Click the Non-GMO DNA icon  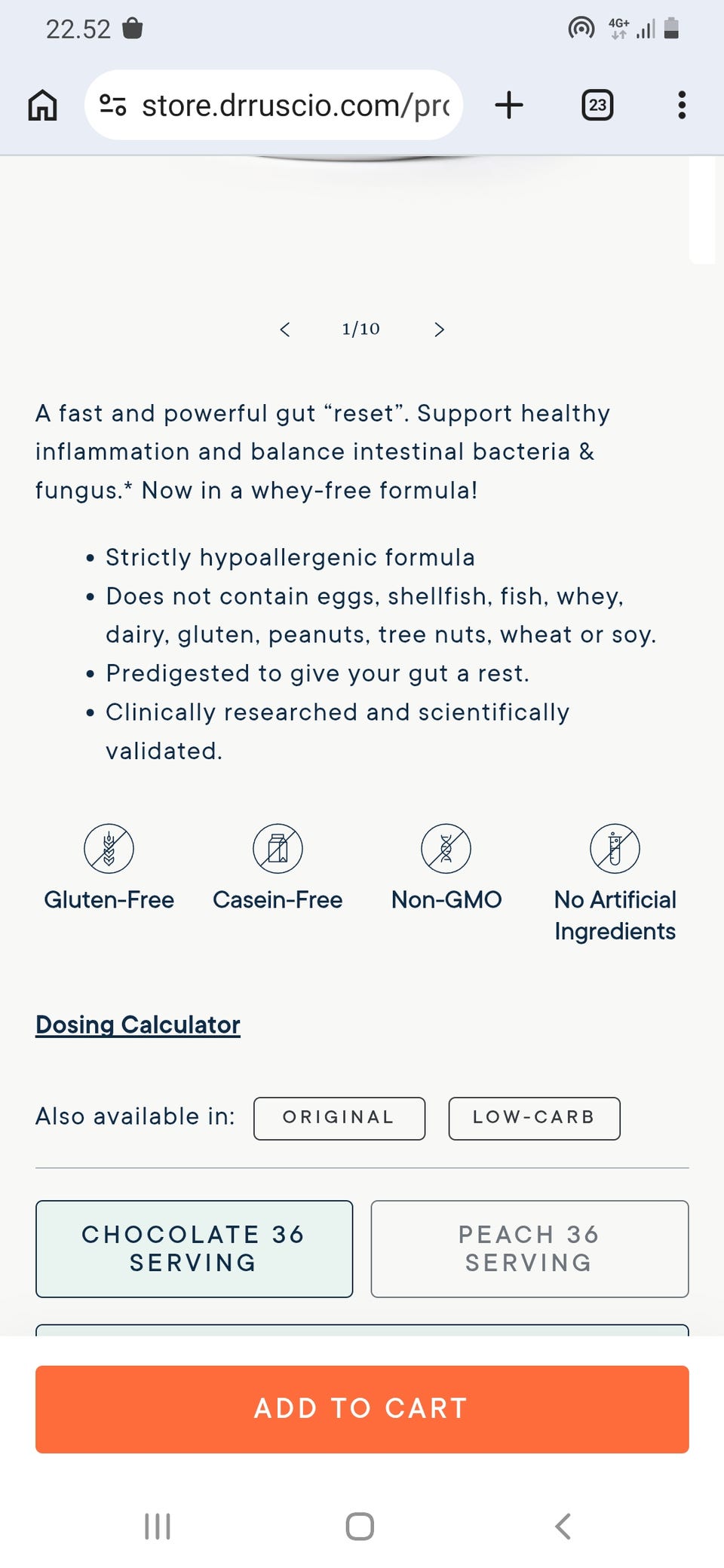[446, 848]
